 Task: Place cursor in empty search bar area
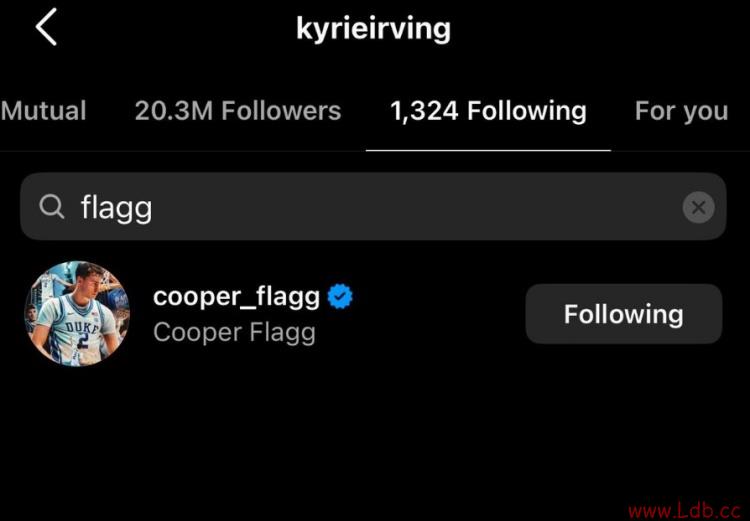click(411, 207)
